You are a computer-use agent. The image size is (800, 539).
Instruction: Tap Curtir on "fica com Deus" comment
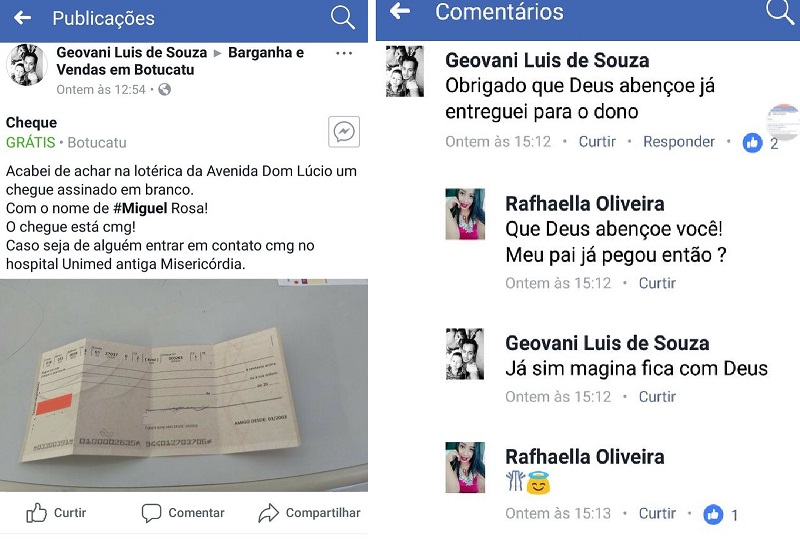point(657,397)
